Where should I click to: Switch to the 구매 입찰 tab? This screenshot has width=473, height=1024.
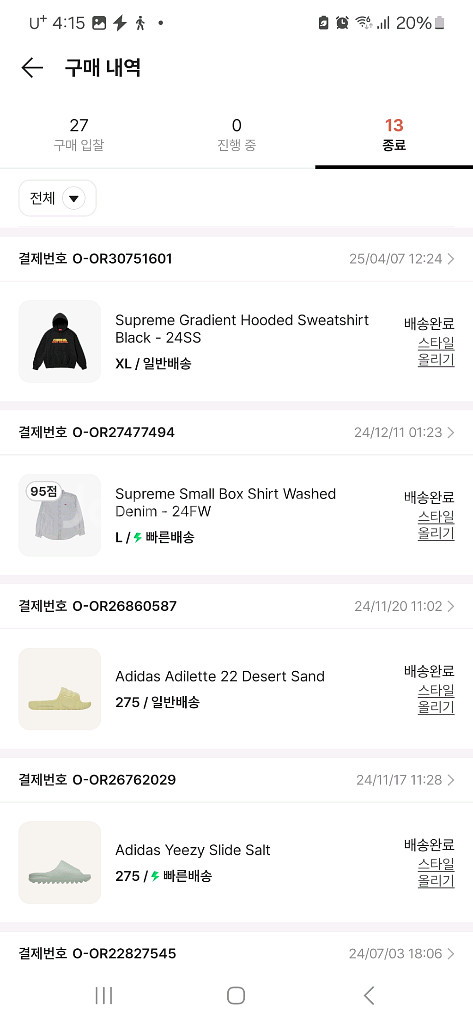coord(78,135)
